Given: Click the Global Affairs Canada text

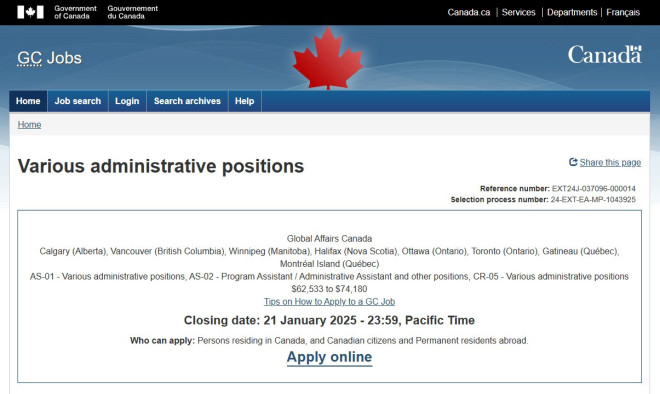Looking at the screenshot, I should pyautogui.click(x=330, y=239).
